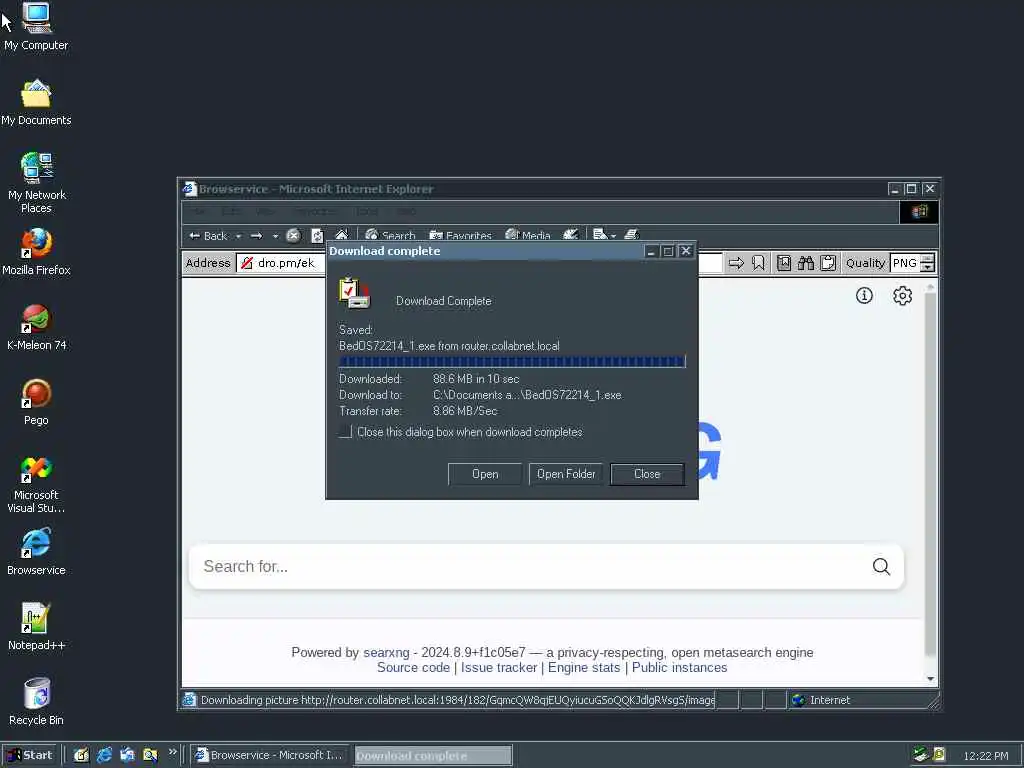This screenshot has height=768, width=1024.
Task: Click the searxng link in footer
Action: point(386,652)
